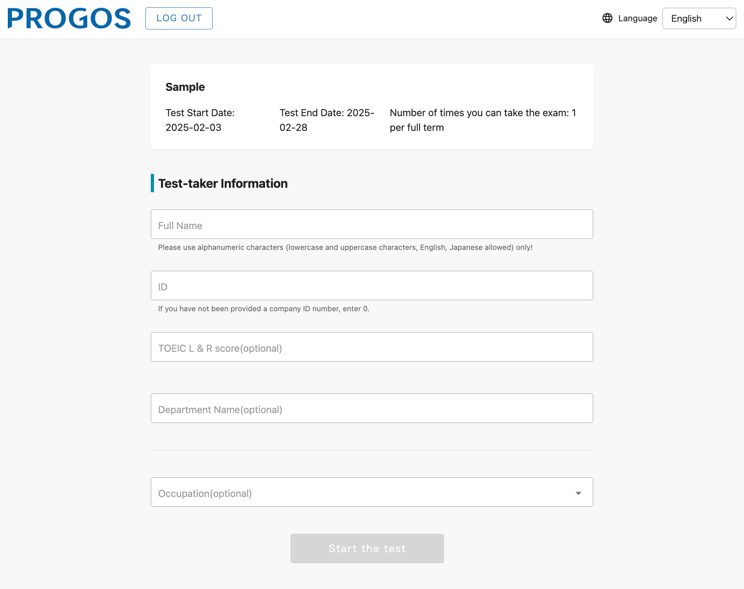Focus the ID input field
The width and height of the screenshot is (744, 589).
[372, 285]
